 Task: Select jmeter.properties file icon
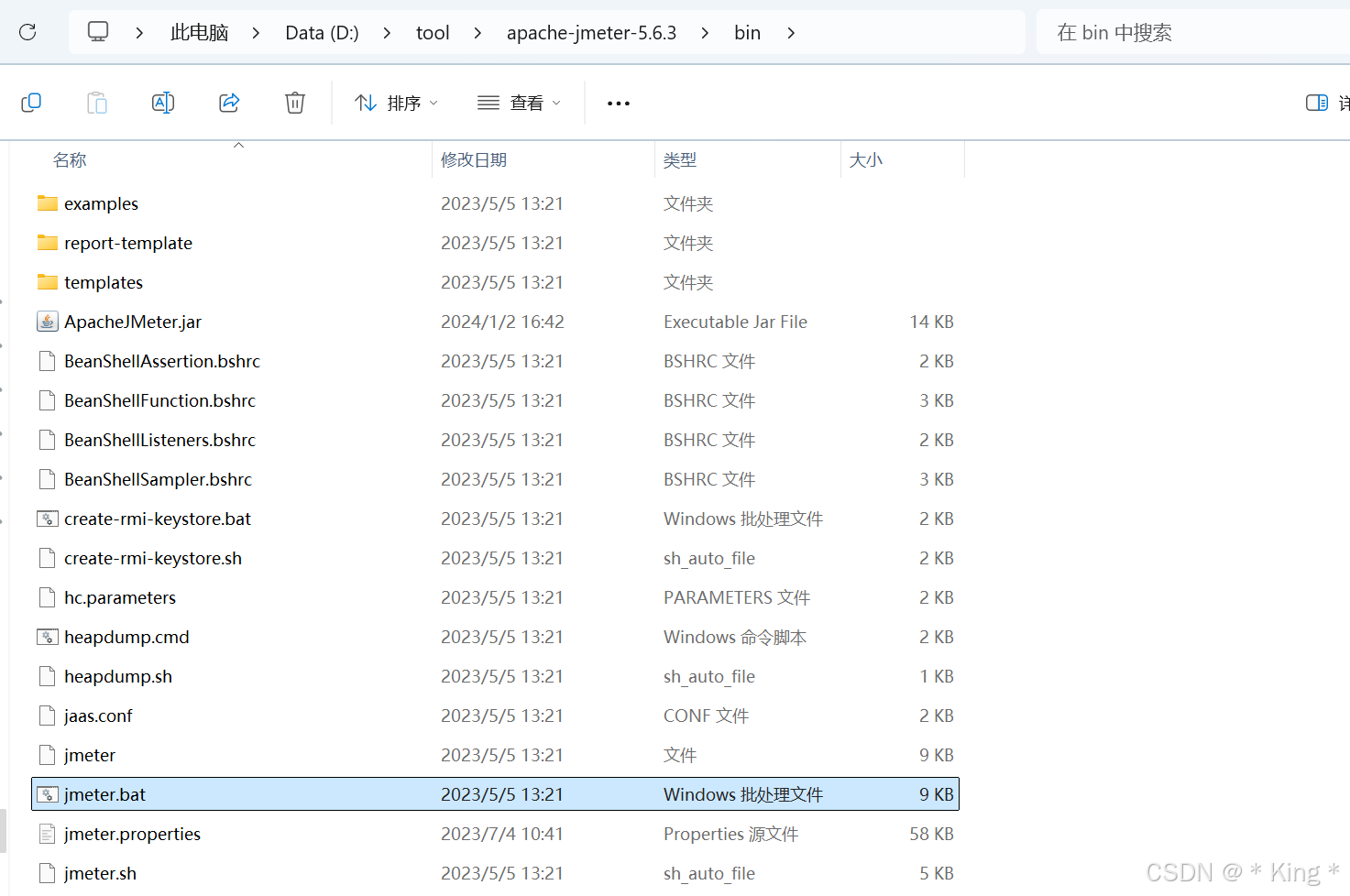[x=48, y=834]
